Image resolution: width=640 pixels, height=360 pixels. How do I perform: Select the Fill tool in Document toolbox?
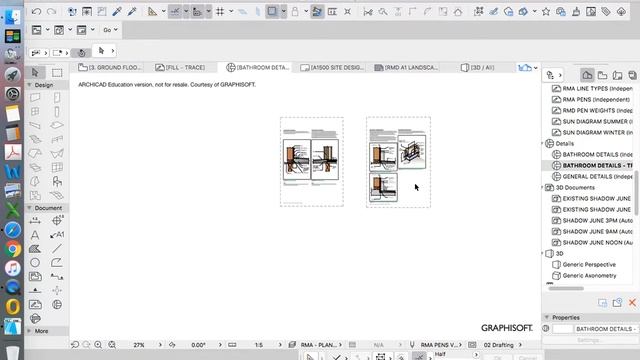point(35,249)
